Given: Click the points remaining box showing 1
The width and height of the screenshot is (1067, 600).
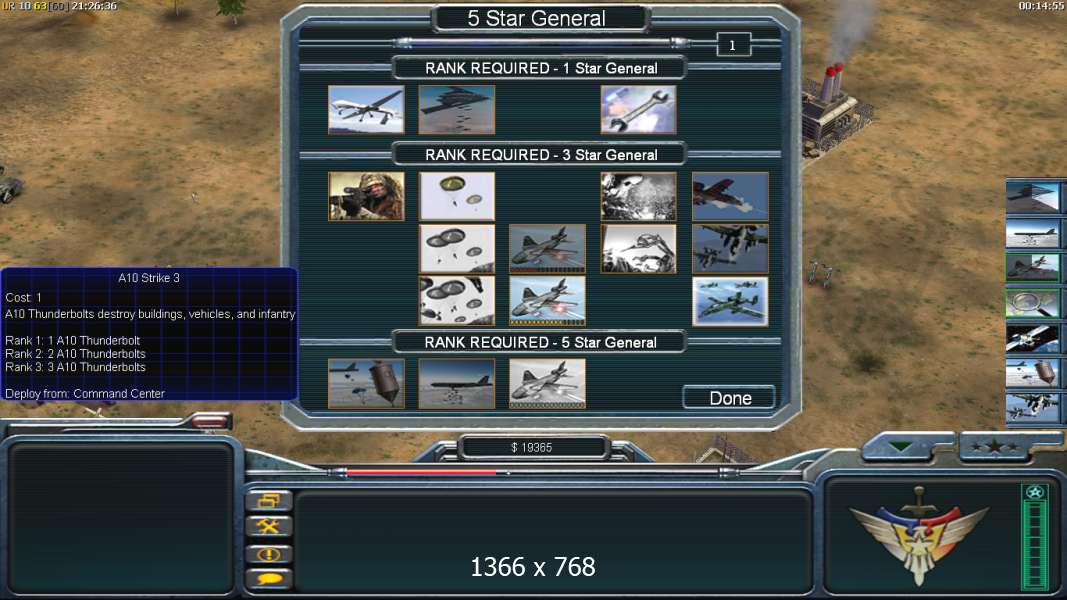Looking at the screenshot, I should tap(733, 45).
